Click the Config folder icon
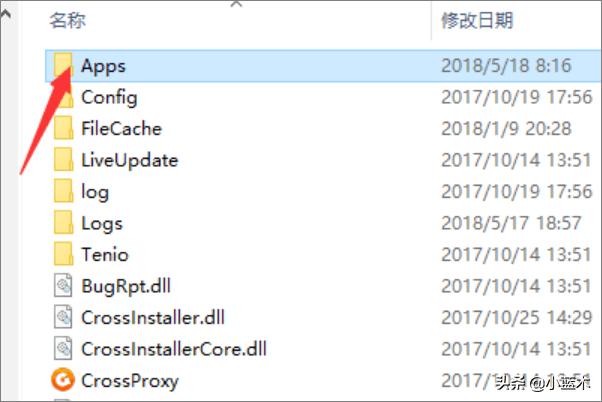This screenshot has height=402, width=602. (x=64, y=97)
